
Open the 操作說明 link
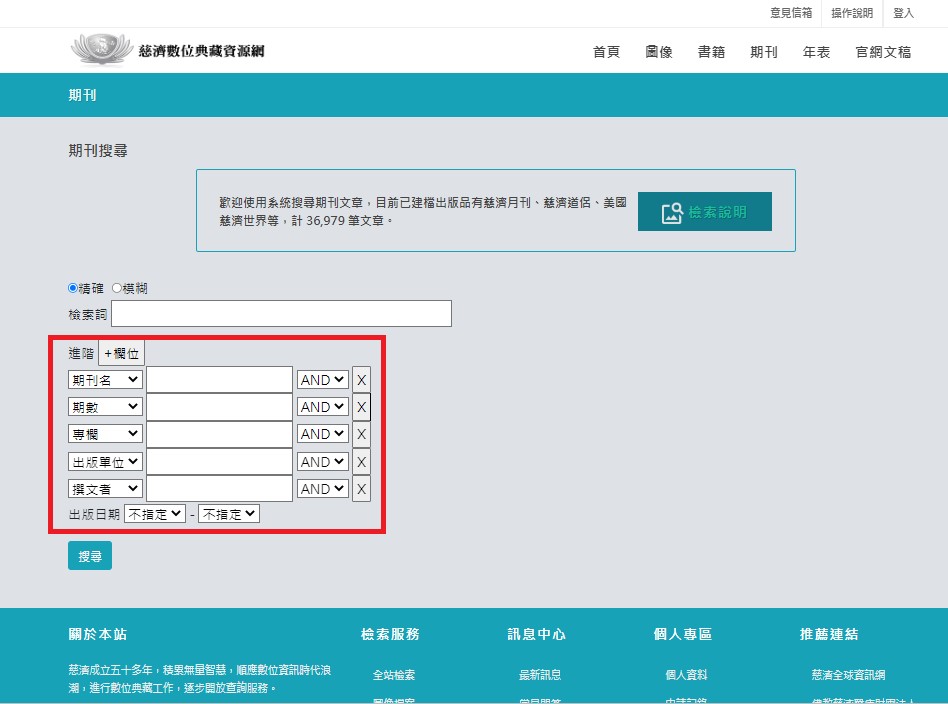(x=852, y=13)
